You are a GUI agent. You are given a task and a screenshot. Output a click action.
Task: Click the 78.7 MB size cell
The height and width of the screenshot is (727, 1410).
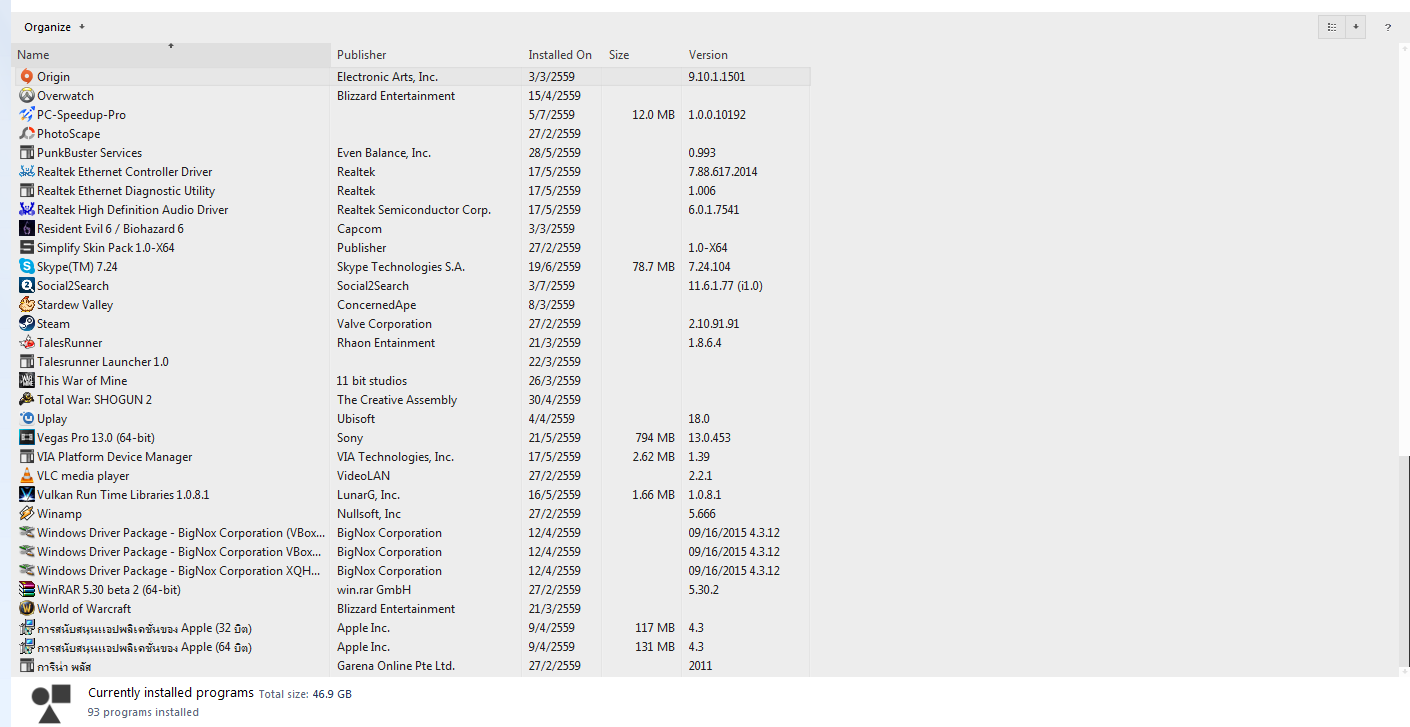(653, 267)
